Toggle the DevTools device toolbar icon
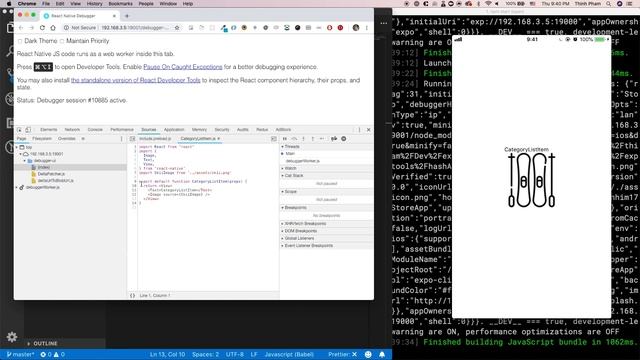 click(x=28, y=130)
